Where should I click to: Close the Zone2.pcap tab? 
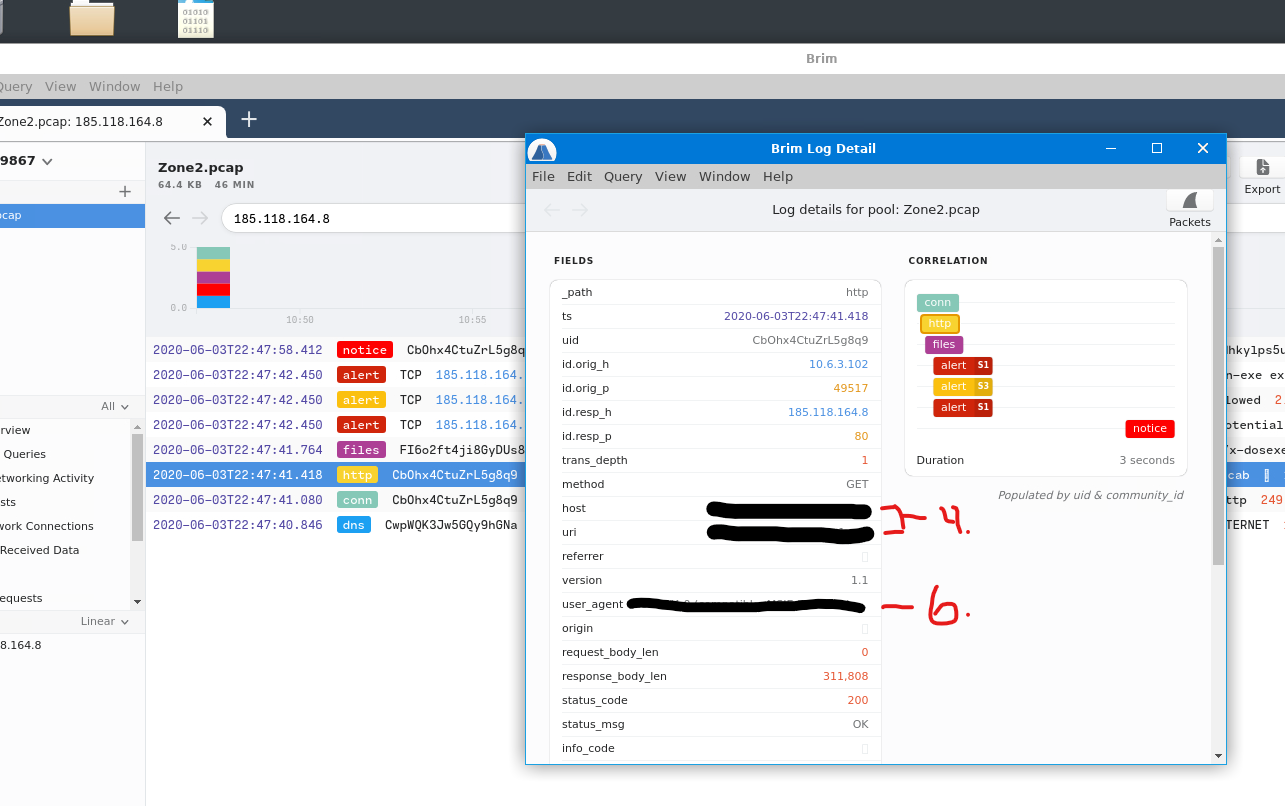(207, 122)
